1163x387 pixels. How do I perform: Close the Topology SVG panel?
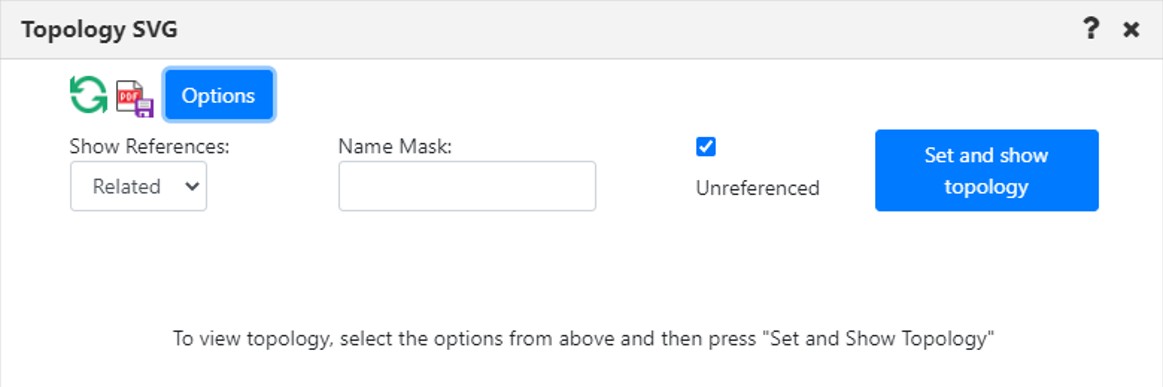(x=1131, y=30)
